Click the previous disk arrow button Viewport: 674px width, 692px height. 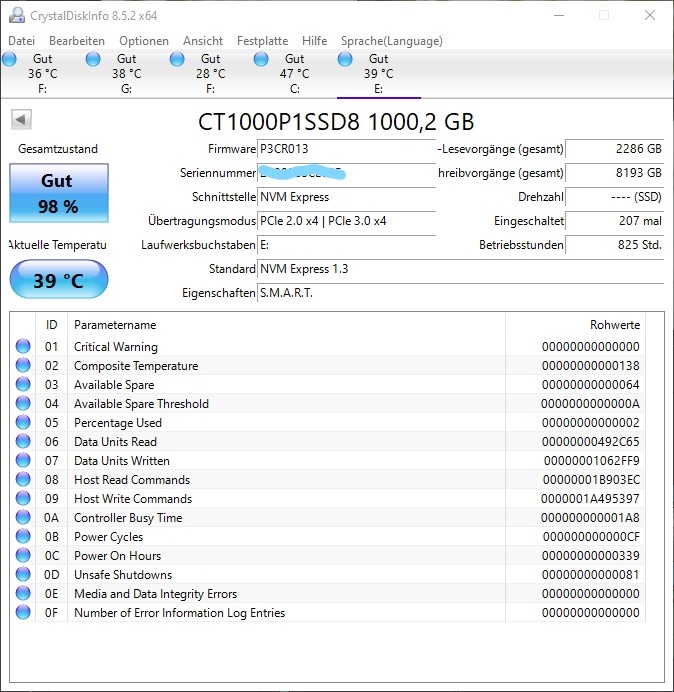(x=21, y=120)
